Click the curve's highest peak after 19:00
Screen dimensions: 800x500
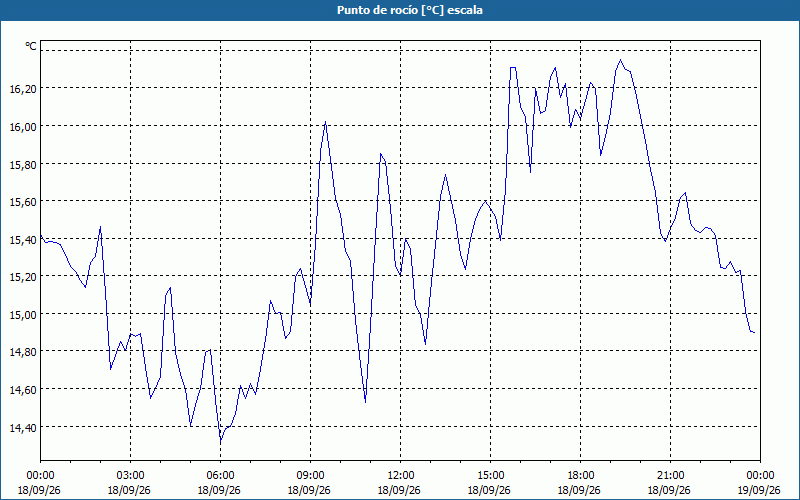[620, 60]
